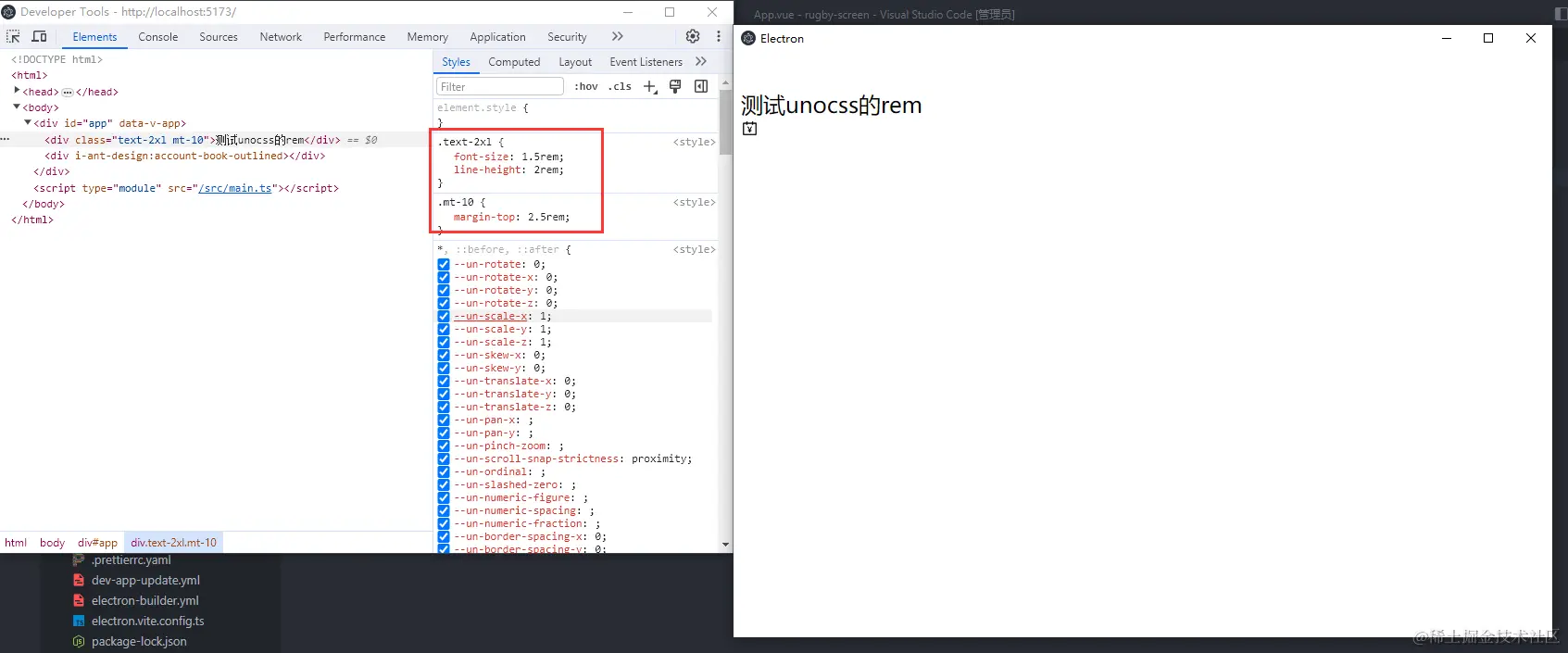Switch to the Computed tab
This screenshot has height=653, width=1568.
514,62
